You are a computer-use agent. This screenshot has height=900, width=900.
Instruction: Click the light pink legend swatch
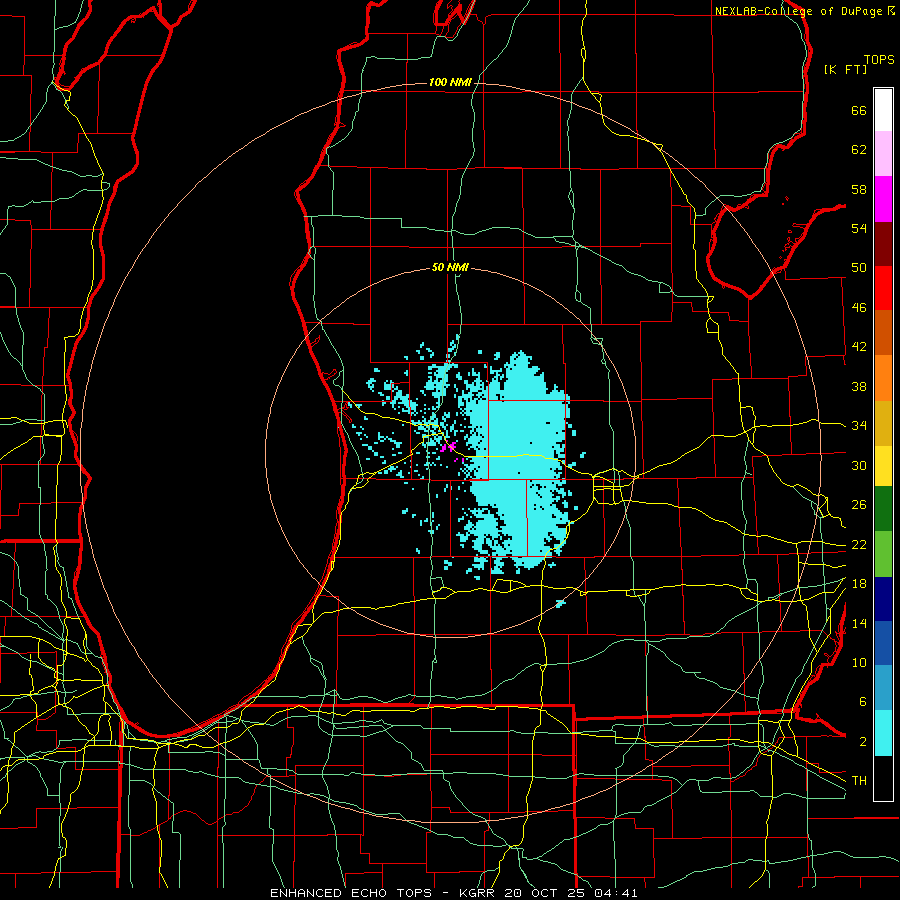(883, 154)
